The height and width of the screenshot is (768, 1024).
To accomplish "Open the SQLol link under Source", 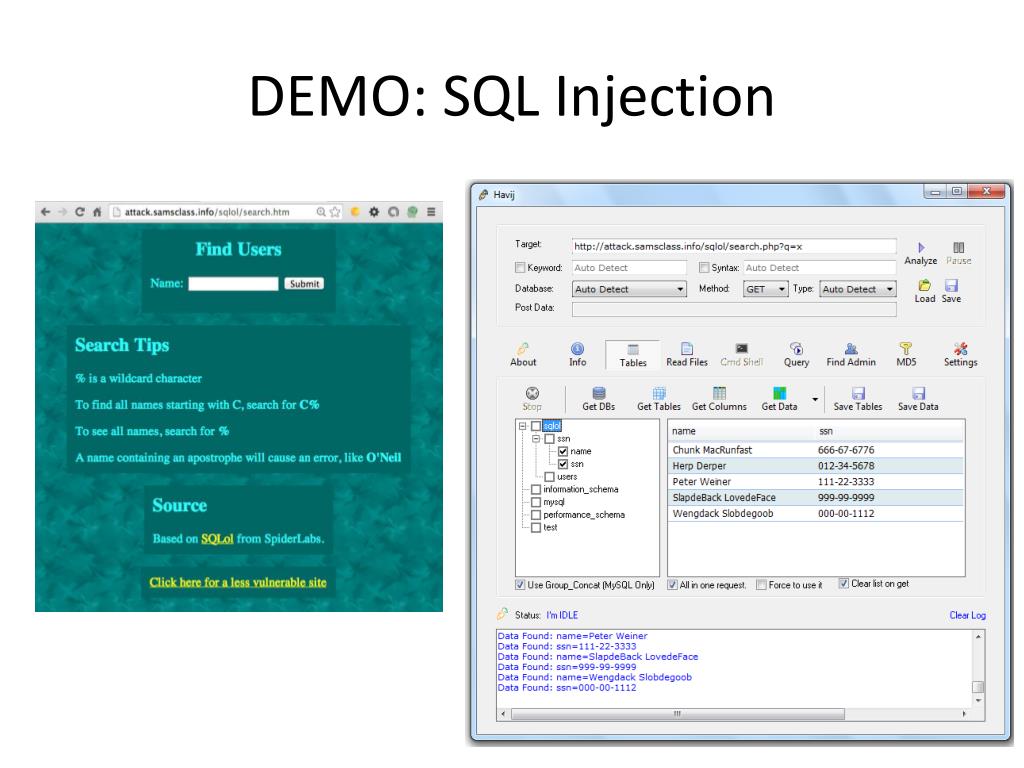I will click(x=217, y=539).
